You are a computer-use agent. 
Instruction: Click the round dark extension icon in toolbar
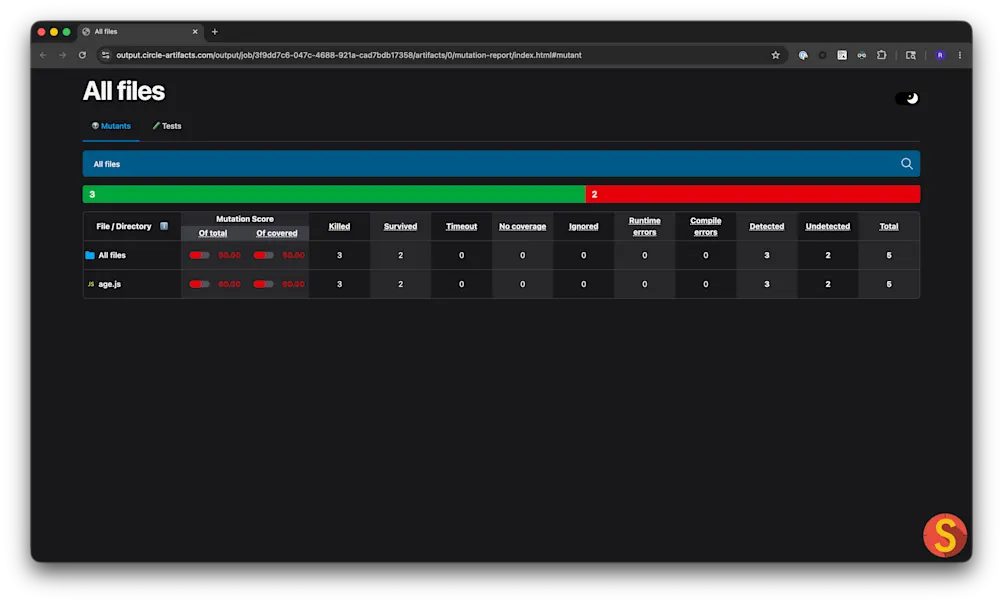[x=823, y=55]
